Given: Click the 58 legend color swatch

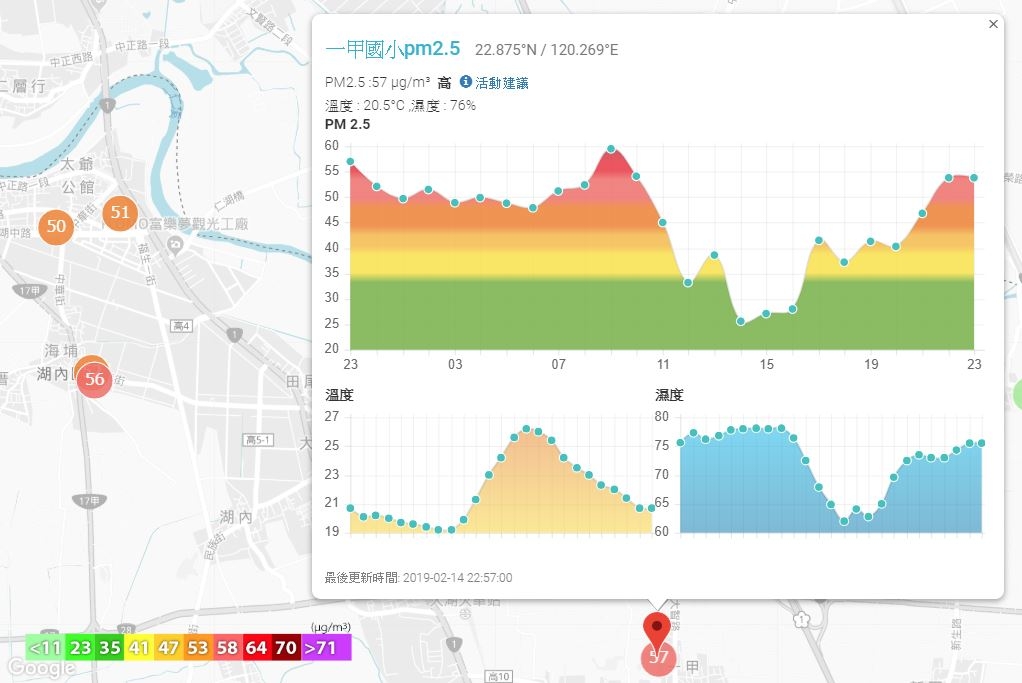Looking at the screenshot, I should 227,648.
